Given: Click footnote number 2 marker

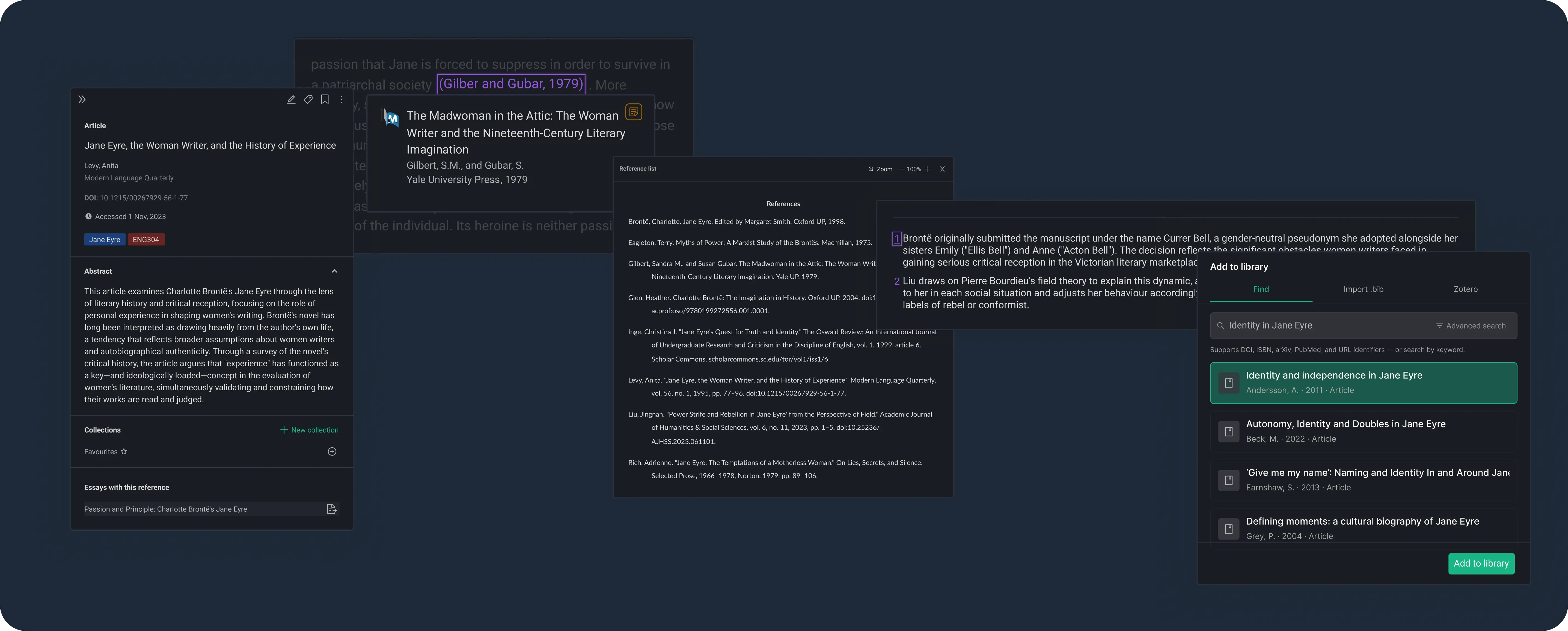Looking at the screenshot, I should (x=897, y=282).
